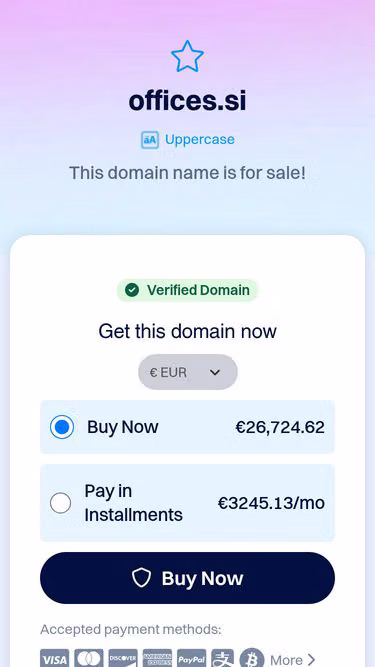Image resolution: width=375 pixels, height=667 pixels.
Task: Click the Mastercard payment icon
Action: pyautogui.click(x=89, y=658)
